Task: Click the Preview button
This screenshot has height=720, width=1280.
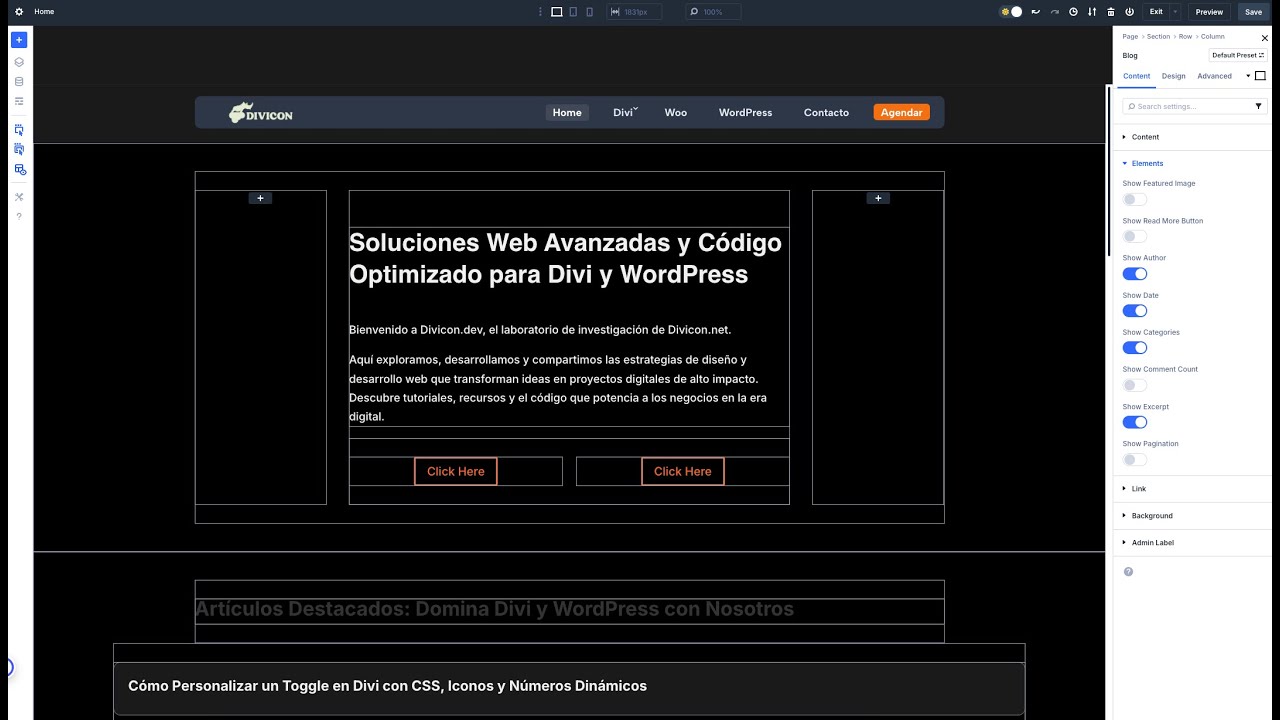Action: pos(1209,12)
